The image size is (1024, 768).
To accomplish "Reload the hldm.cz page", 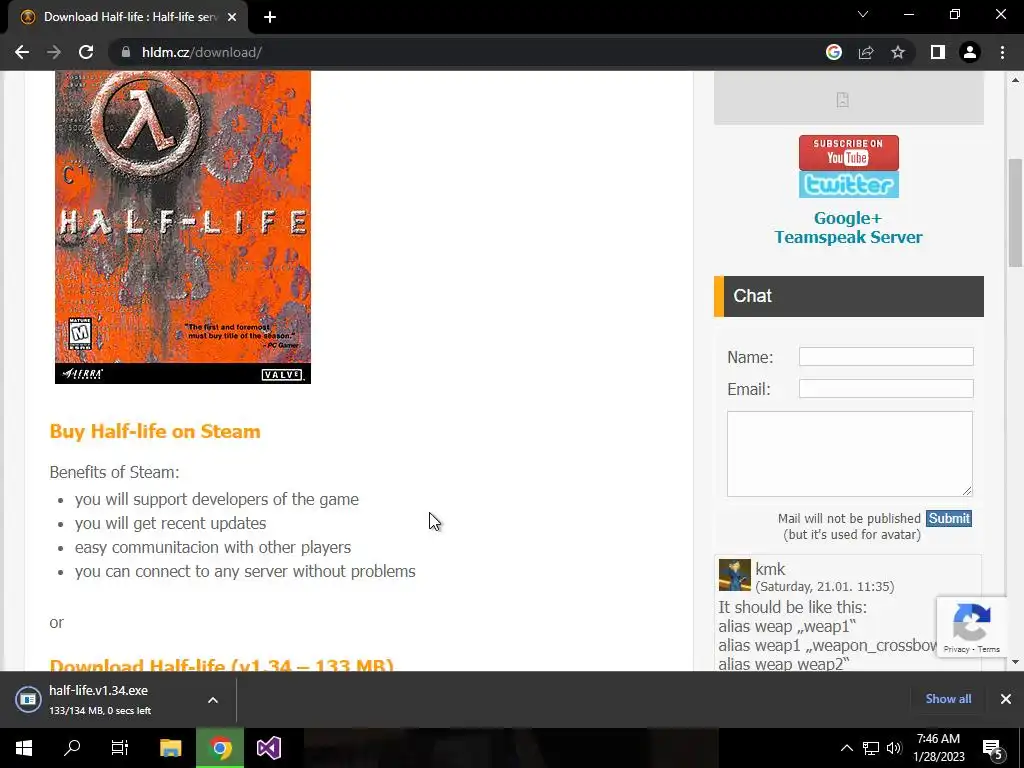I will pos(86,52).
